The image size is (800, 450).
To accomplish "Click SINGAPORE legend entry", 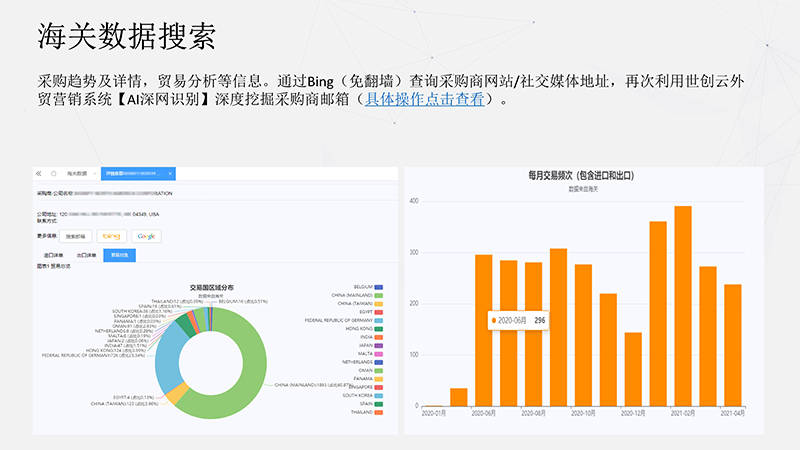I will (366, 387).
